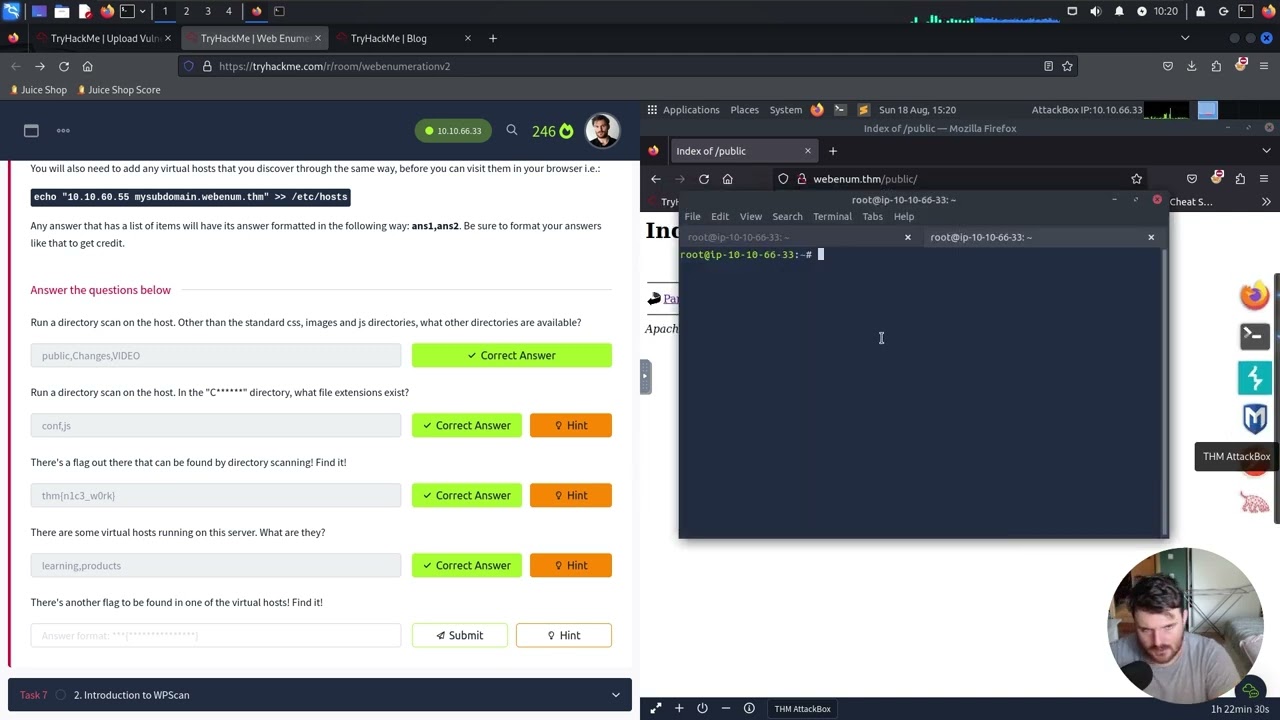This screenshot has height=720, width=1280.
Task: Open the Juice Shop bookmark
Action: [x=38, y=90]
